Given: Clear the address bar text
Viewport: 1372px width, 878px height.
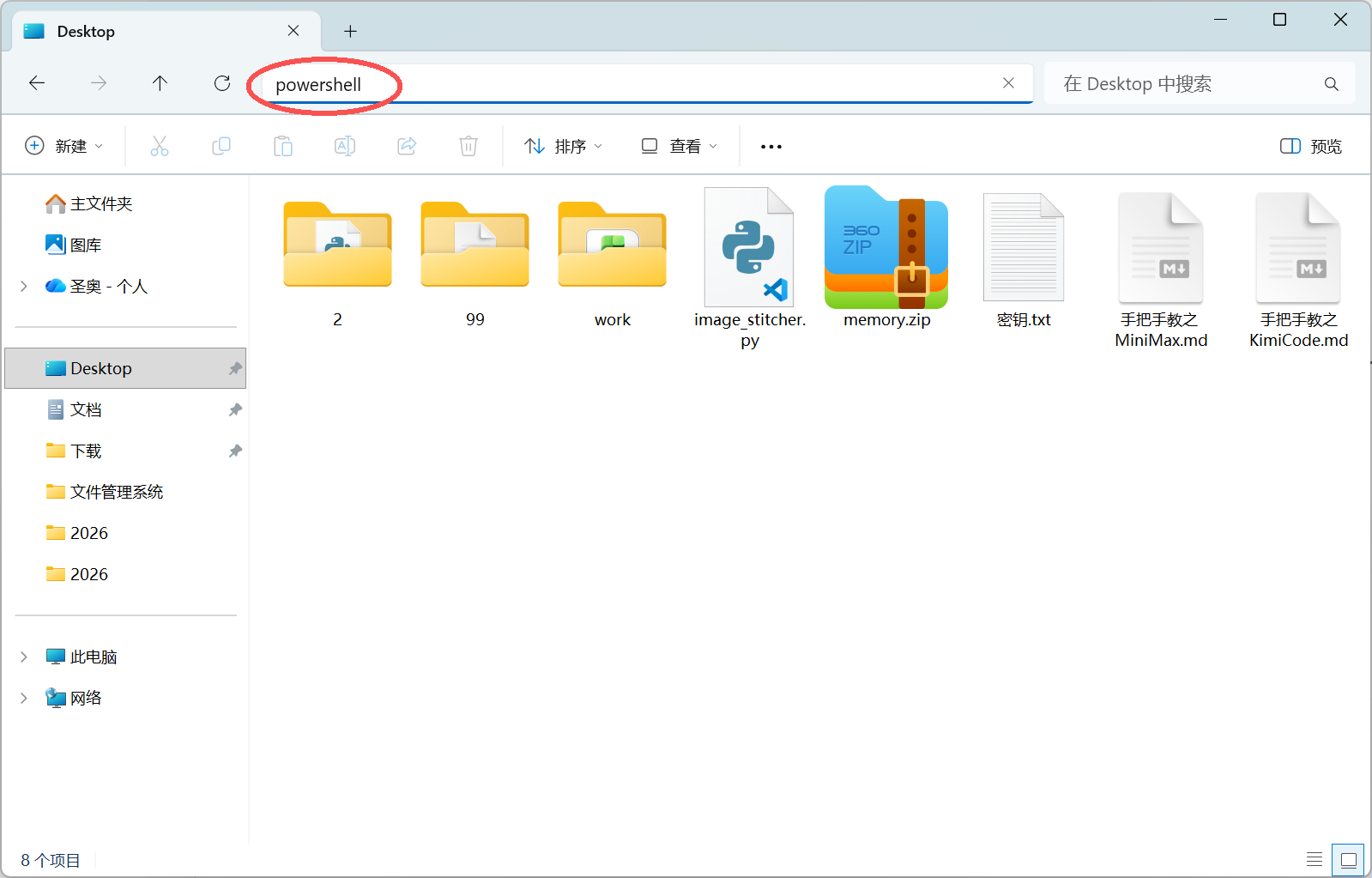Looking at the screenshot, I should [x=1008, y=83].
